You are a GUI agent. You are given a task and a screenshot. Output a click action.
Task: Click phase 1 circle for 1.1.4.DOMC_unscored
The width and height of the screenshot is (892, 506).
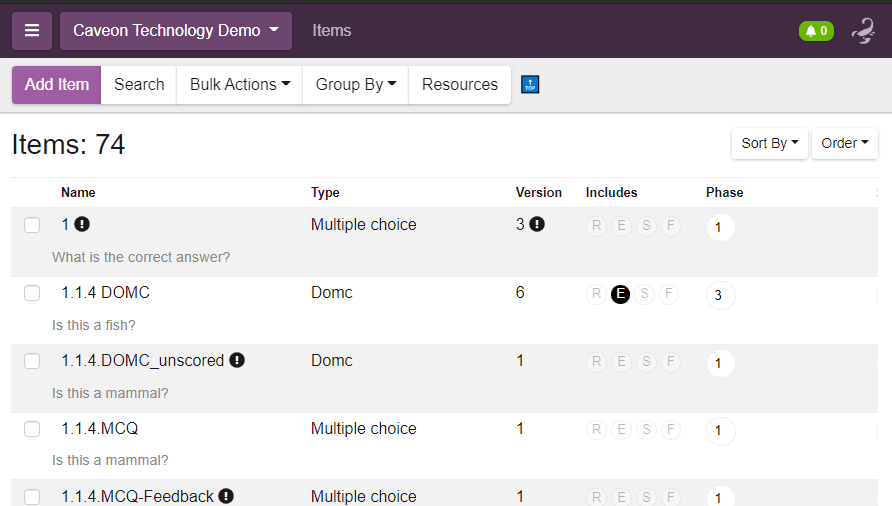(721, 363)
